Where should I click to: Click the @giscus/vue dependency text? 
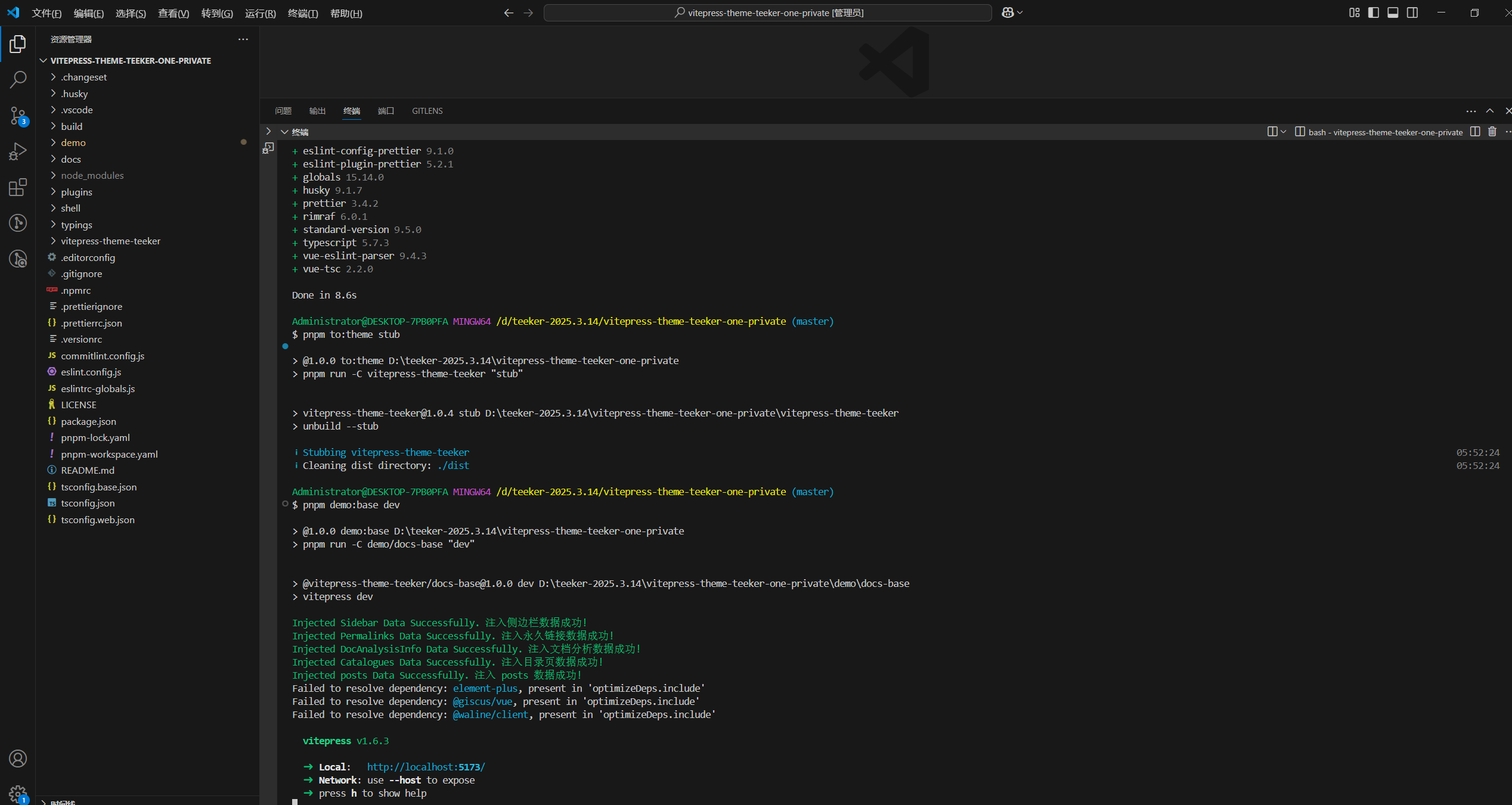pyautogui.click(x=482, y=701)
